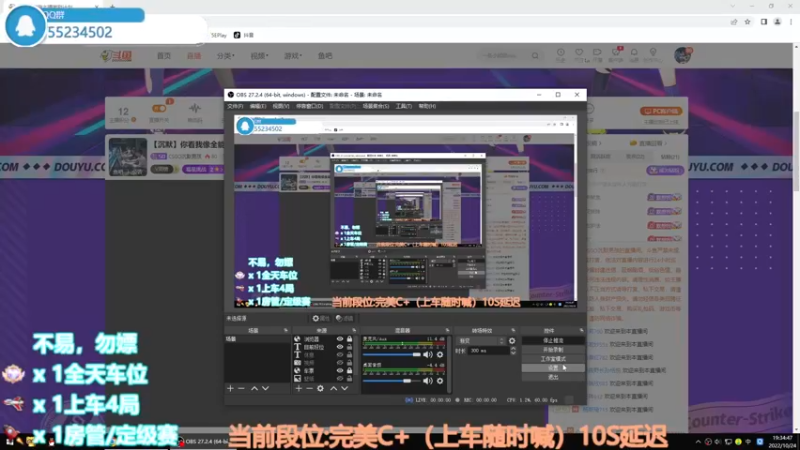Image resolution: width=800 pixels, height=450 pixels.
Task: Click Exit button in Controls
Action: pos(553,377)
